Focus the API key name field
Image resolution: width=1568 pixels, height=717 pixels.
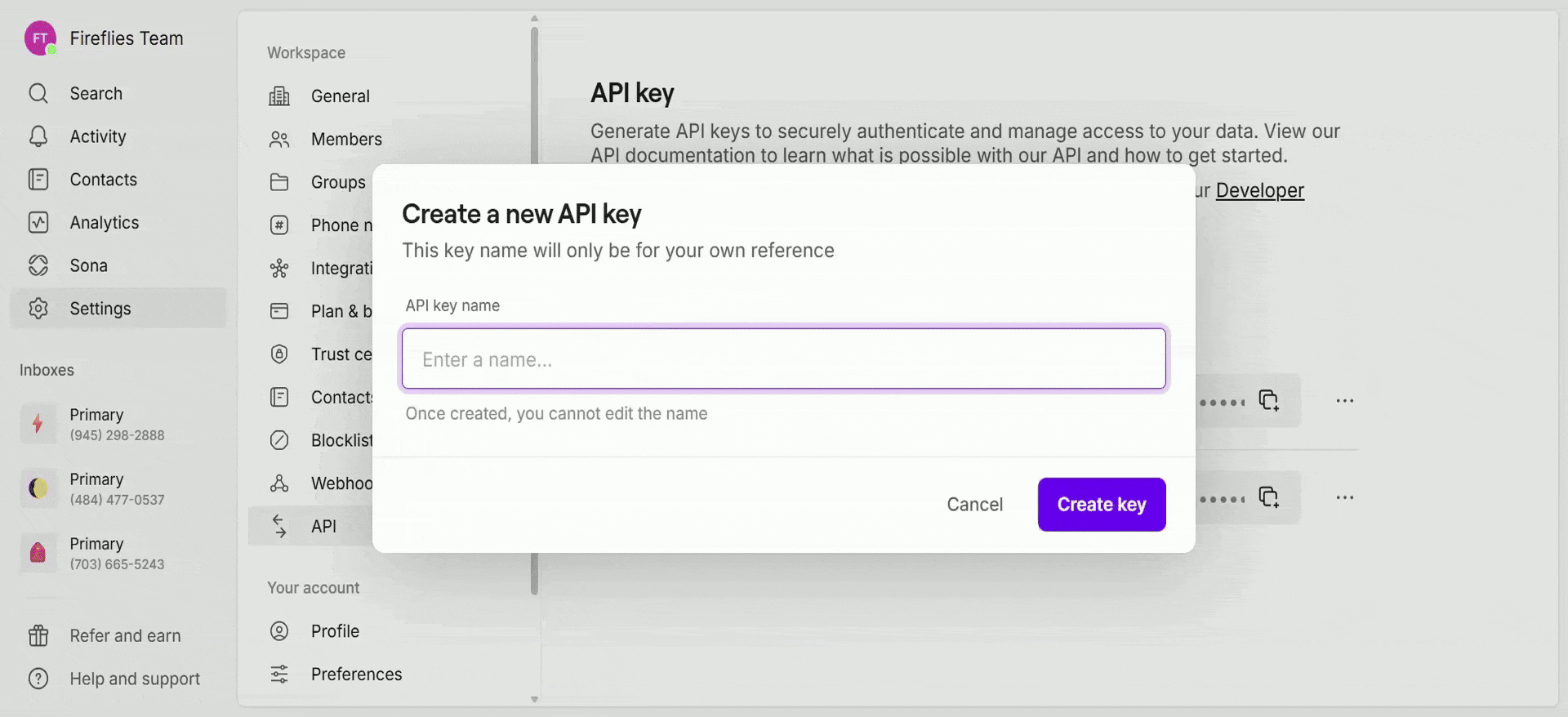(x=783, y=359)
